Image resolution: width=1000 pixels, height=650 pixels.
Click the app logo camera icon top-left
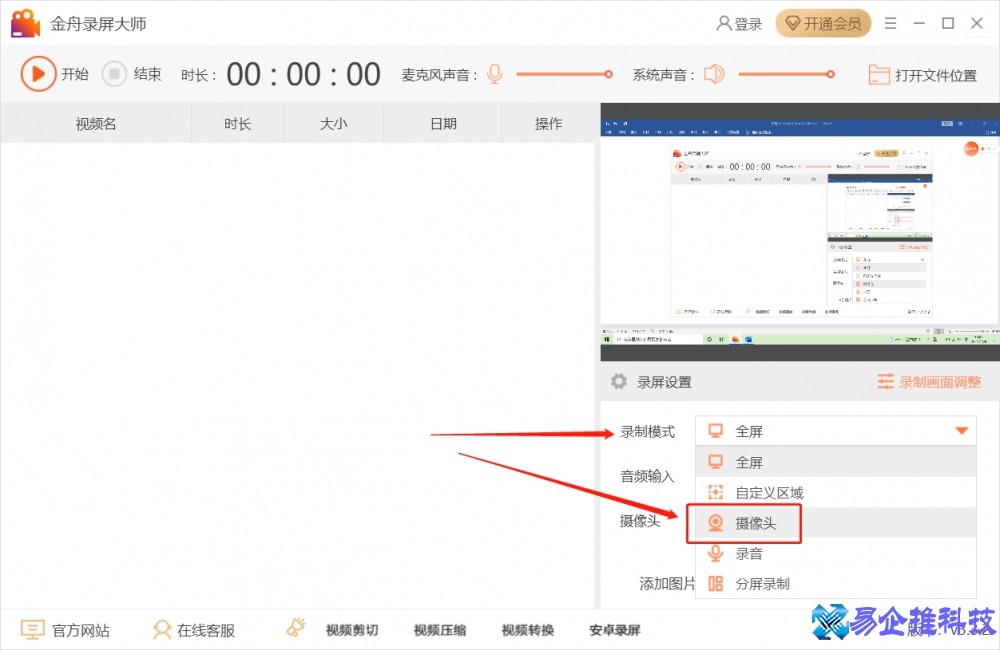[25, 21]
